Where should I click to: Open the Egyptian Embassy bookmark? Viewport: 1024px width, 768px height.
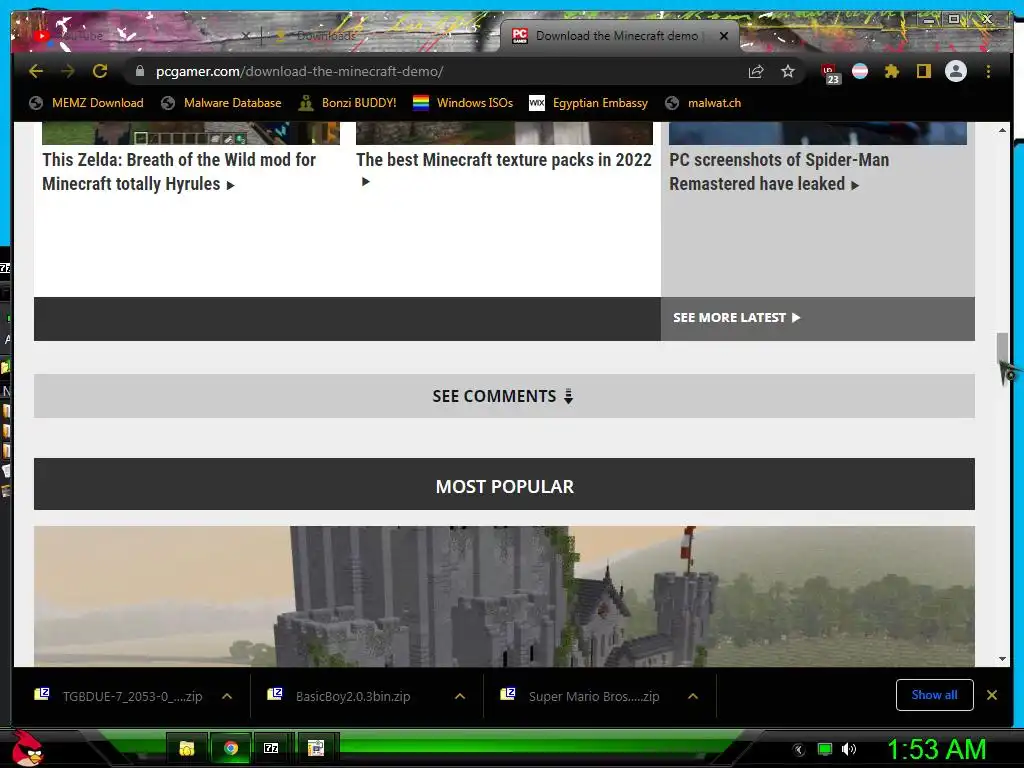pos(588,103)
